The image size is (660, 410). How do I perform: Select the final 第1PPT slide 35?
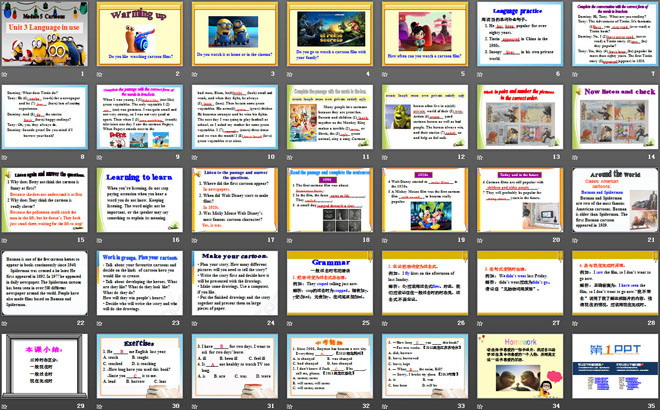615,366
